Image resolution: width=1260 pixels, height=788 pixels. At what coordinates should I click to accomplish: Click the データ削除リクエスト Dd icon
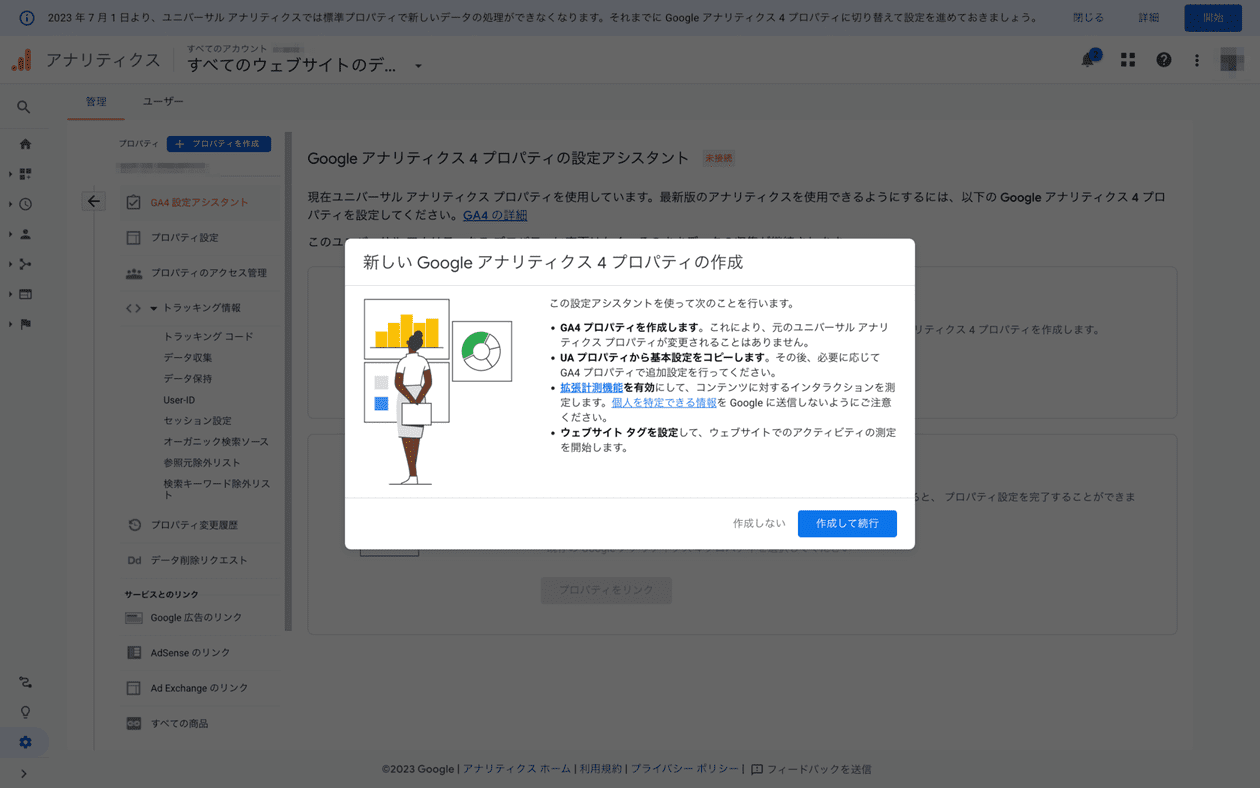[134, 560]
